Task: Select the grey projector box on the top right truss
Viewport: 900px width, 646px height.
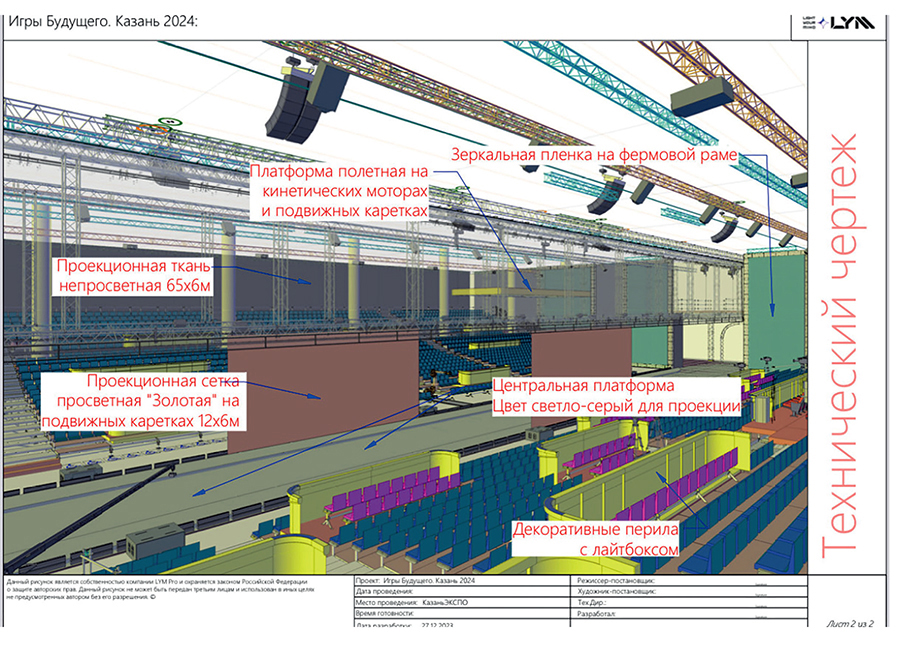Action: point(700,95)
